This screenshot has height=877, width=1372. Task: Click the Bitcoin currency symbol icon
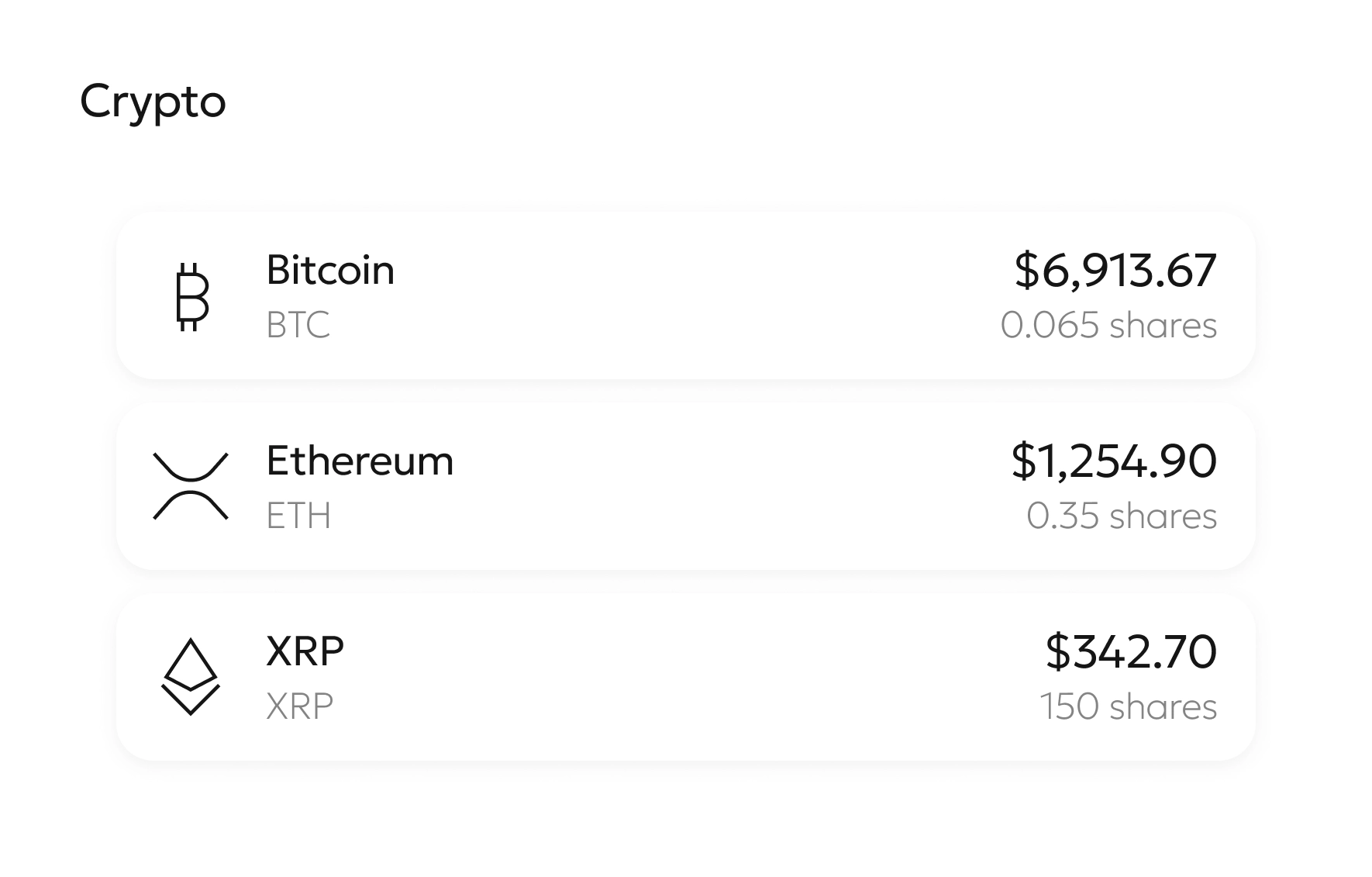[191, 297]
